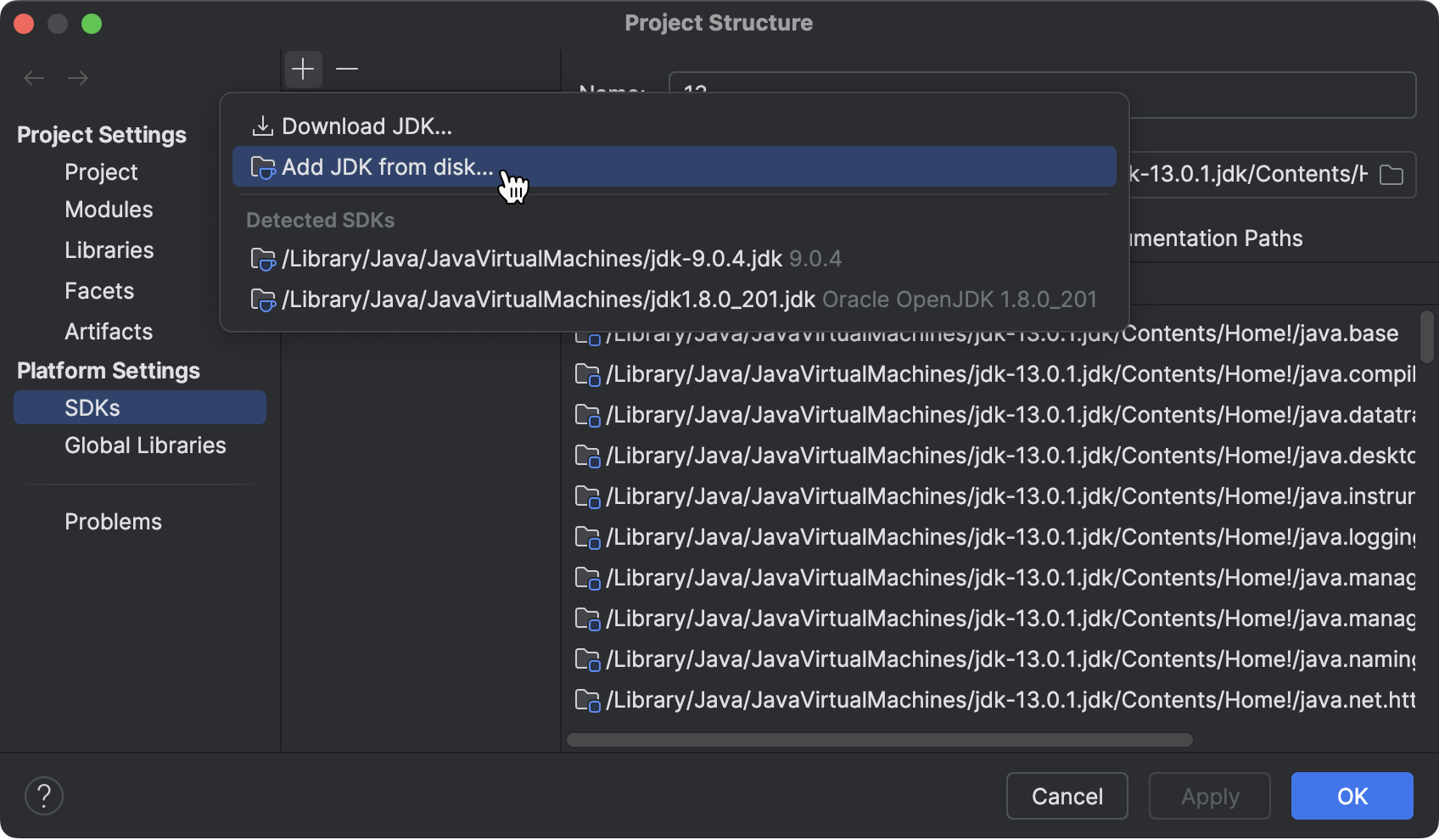
Task: Select the detected jdk1.8.0_201 SDK
Action: coord(547,299)
